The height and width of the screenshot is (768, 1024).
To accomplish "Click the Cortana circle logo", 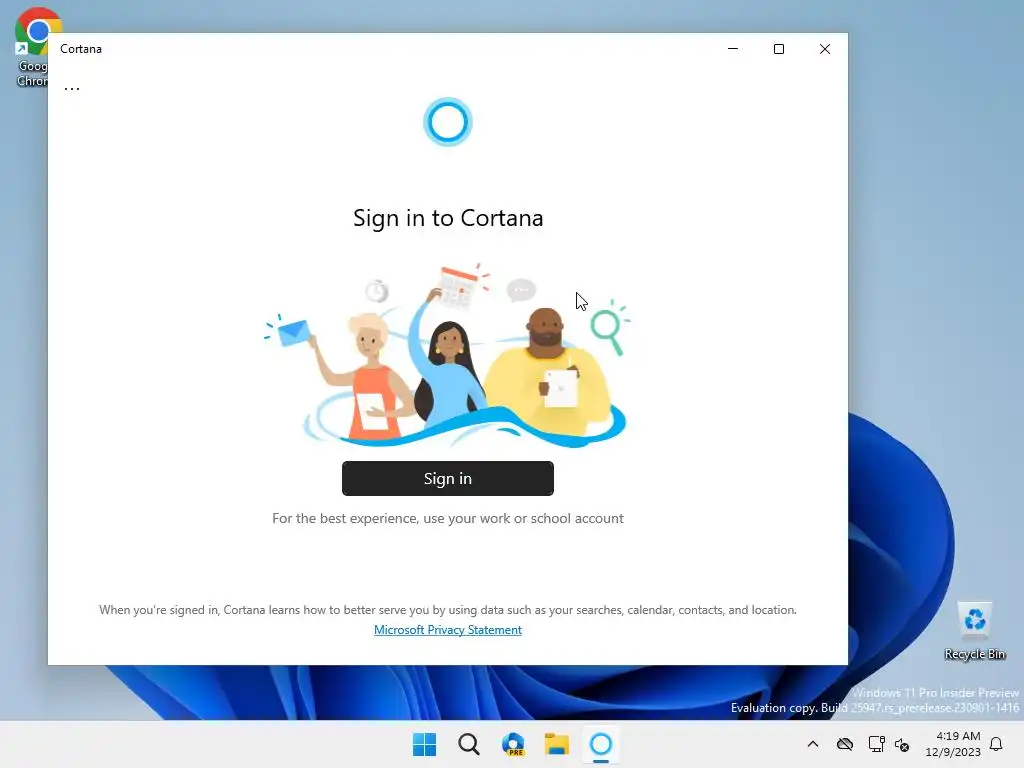I will (447, 122).
